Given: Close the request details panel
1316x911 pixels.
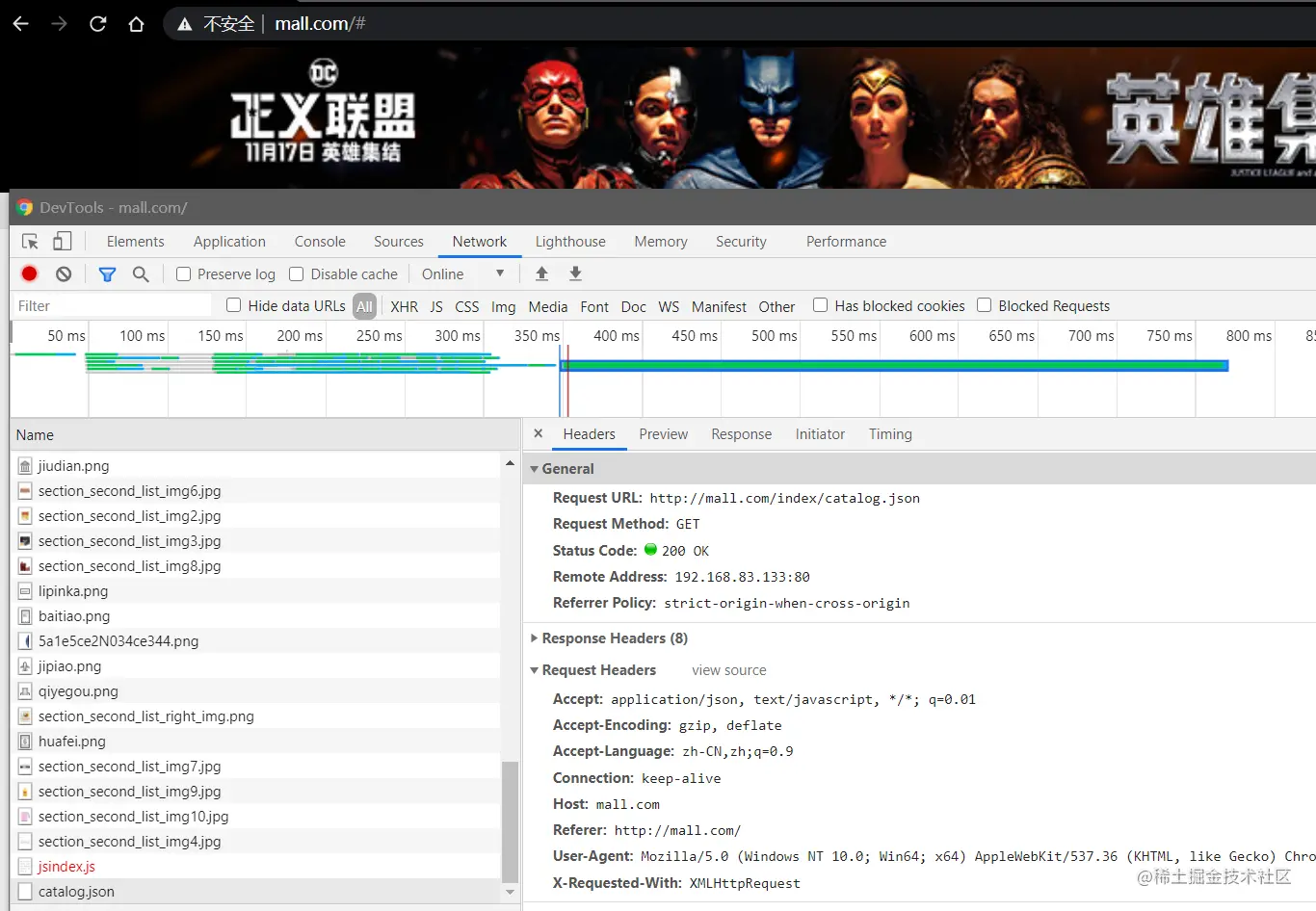Looking at the screenshot, I should coord(539,433).
